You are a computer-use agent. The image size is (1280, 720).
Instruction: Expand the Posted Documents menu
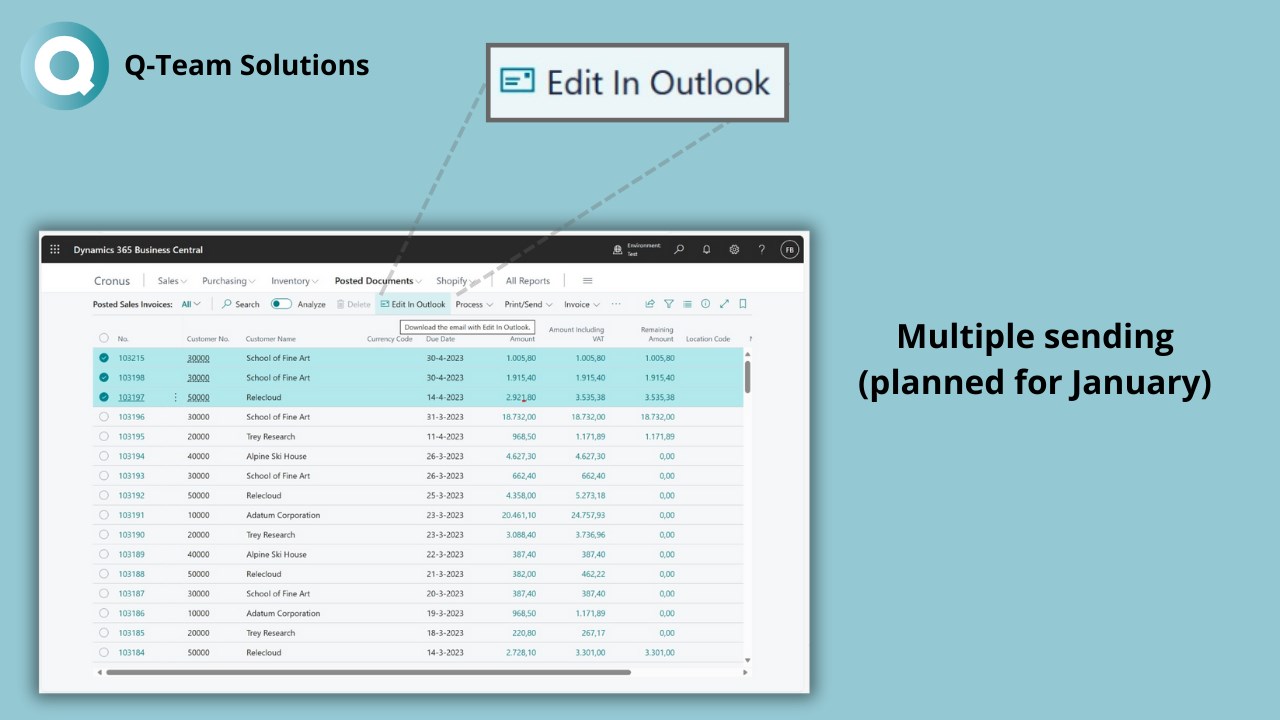pyautogui.click(x=378, y=281)
